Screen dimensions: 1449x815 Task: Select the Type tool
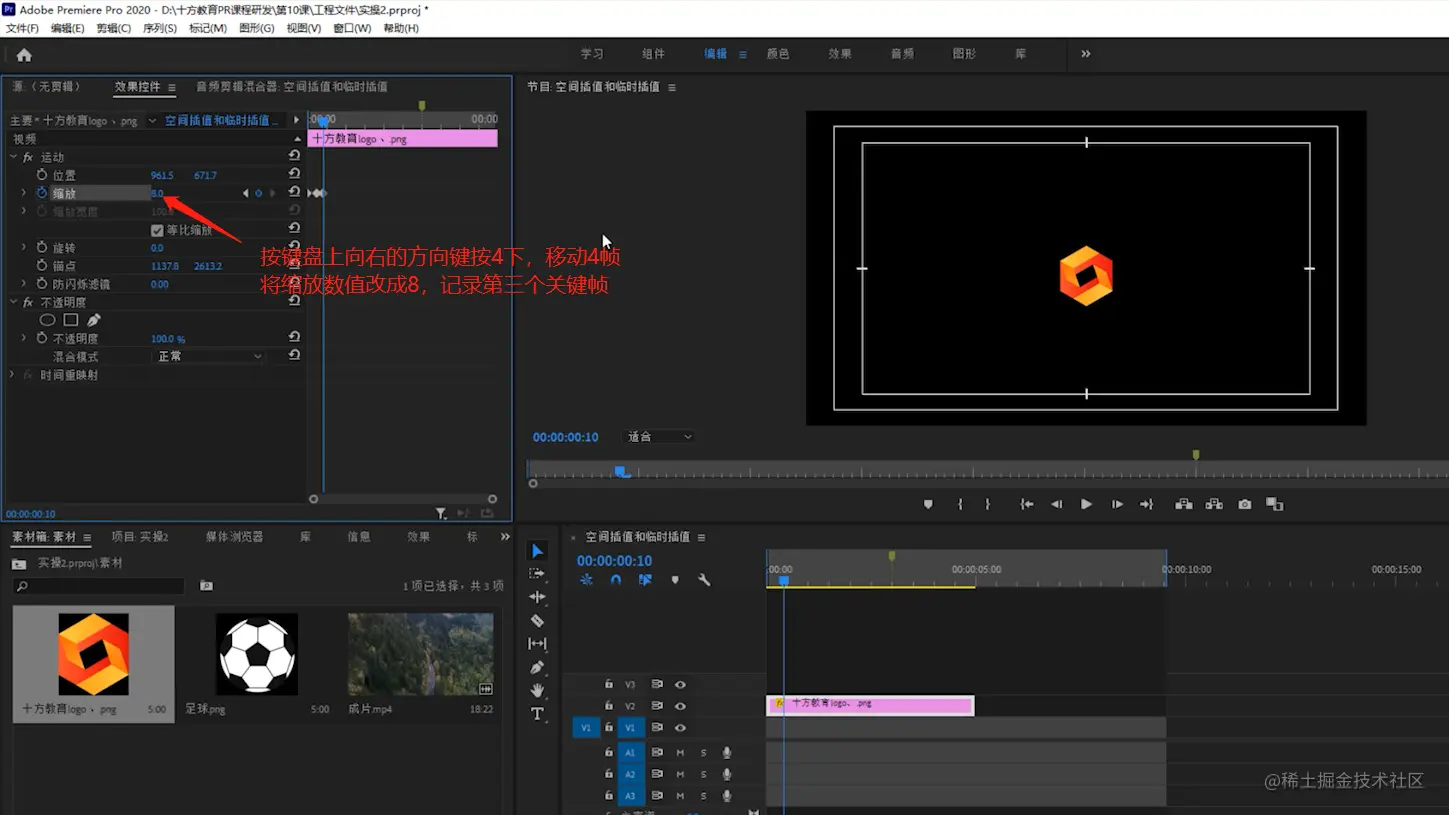(x=537, y=714)
